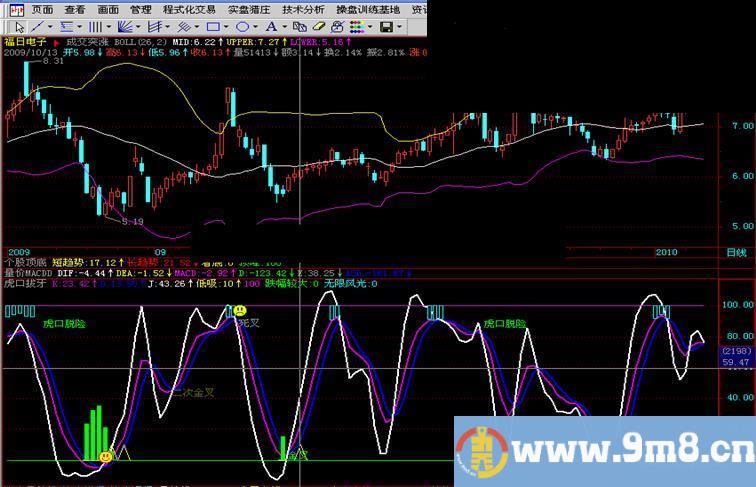This screenshot has height=487, width=756.
Task: Select the rectangle drawing tool
Action: click(211, 27)
